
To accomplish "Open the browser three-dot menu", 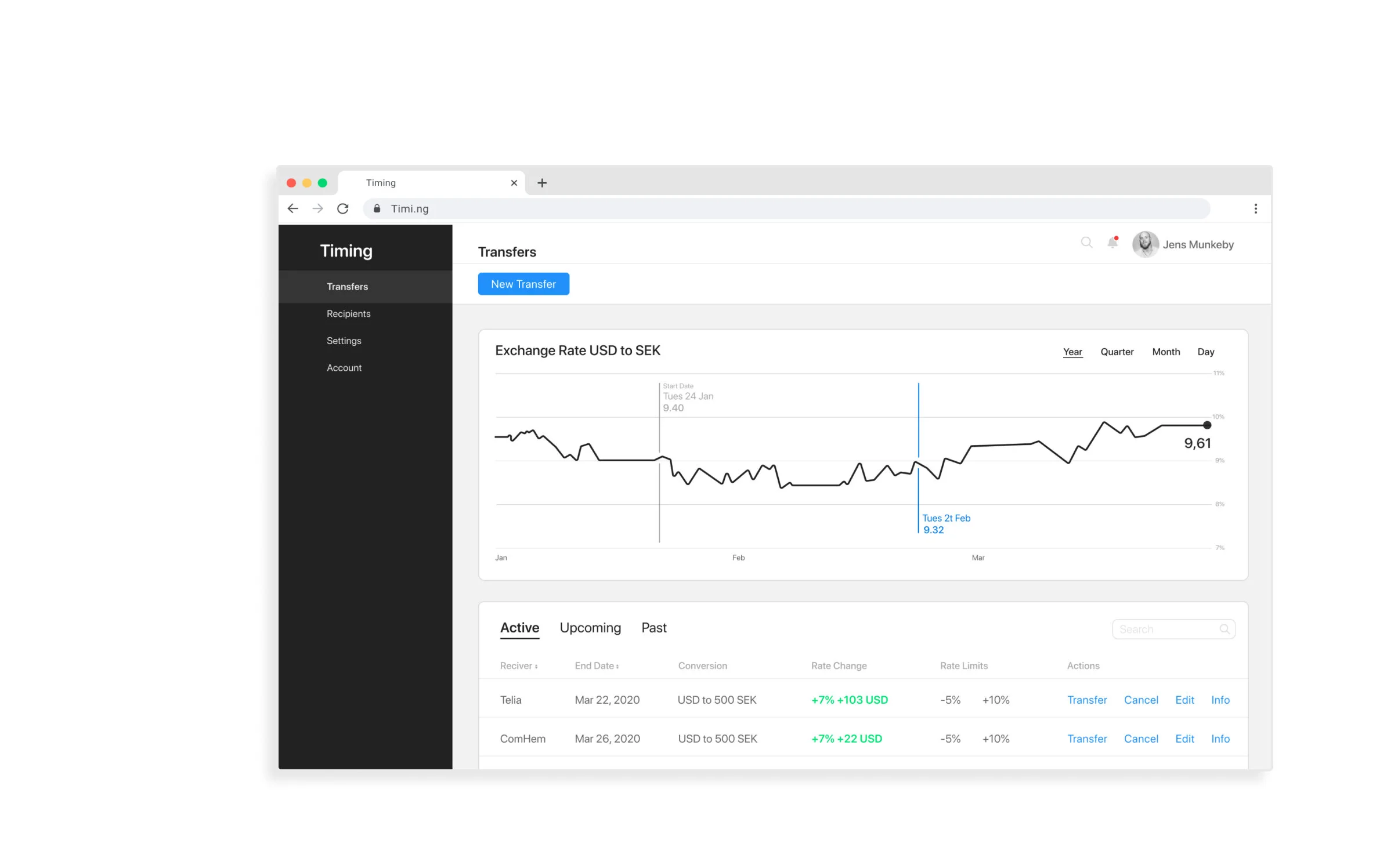I will [x=1255, y=208].
